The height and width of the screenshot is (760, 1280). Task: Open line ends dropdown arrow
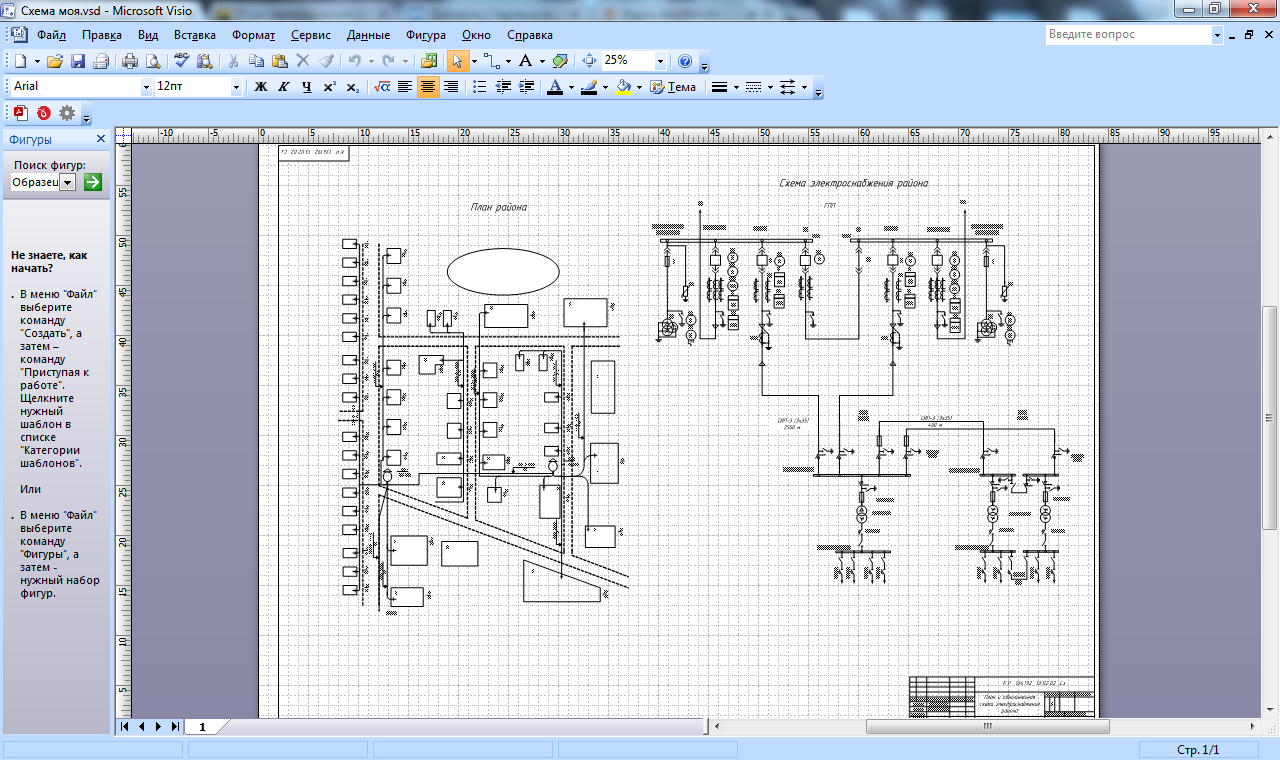805,87
